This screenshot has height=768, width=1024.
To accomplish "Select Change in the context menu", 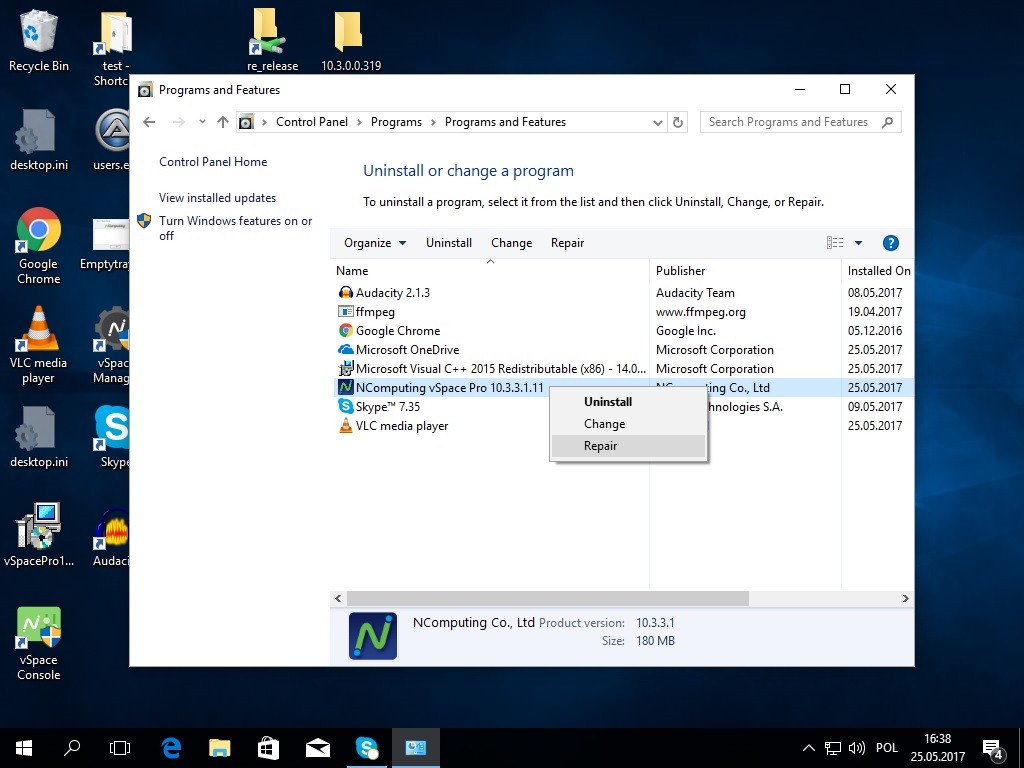I will click(x=604, y=424).
